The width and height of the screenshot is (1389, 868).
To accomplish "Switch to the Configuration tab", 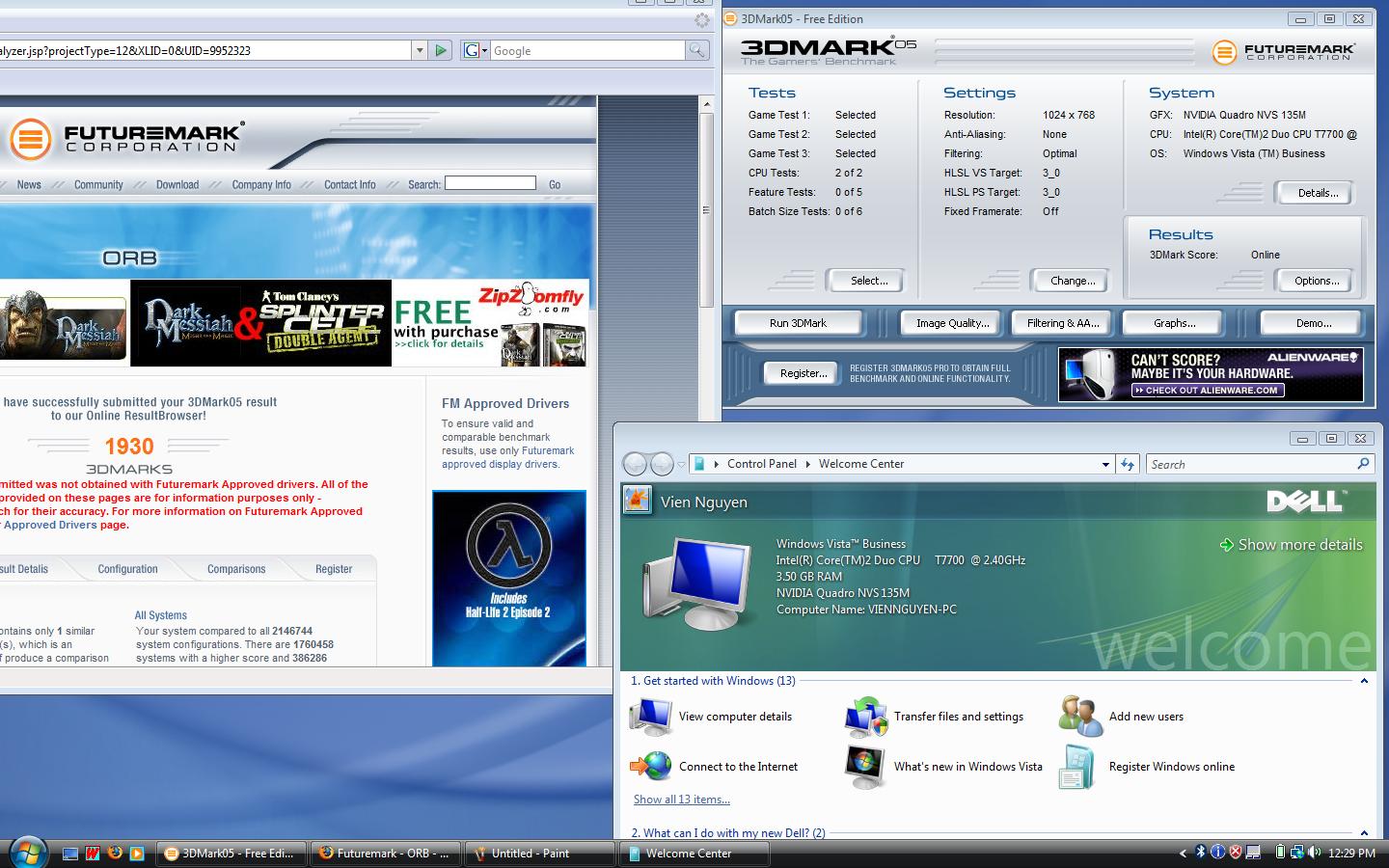I will [x=127, y=569].
